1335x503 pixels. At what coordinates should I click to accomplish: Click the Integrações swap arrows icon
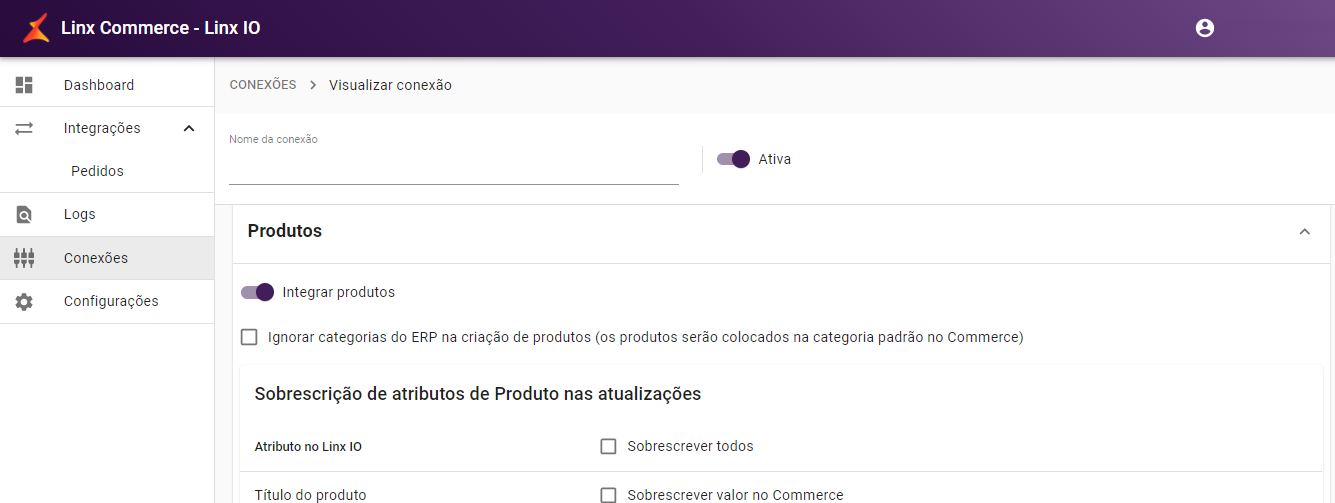[x=24, y=128]
